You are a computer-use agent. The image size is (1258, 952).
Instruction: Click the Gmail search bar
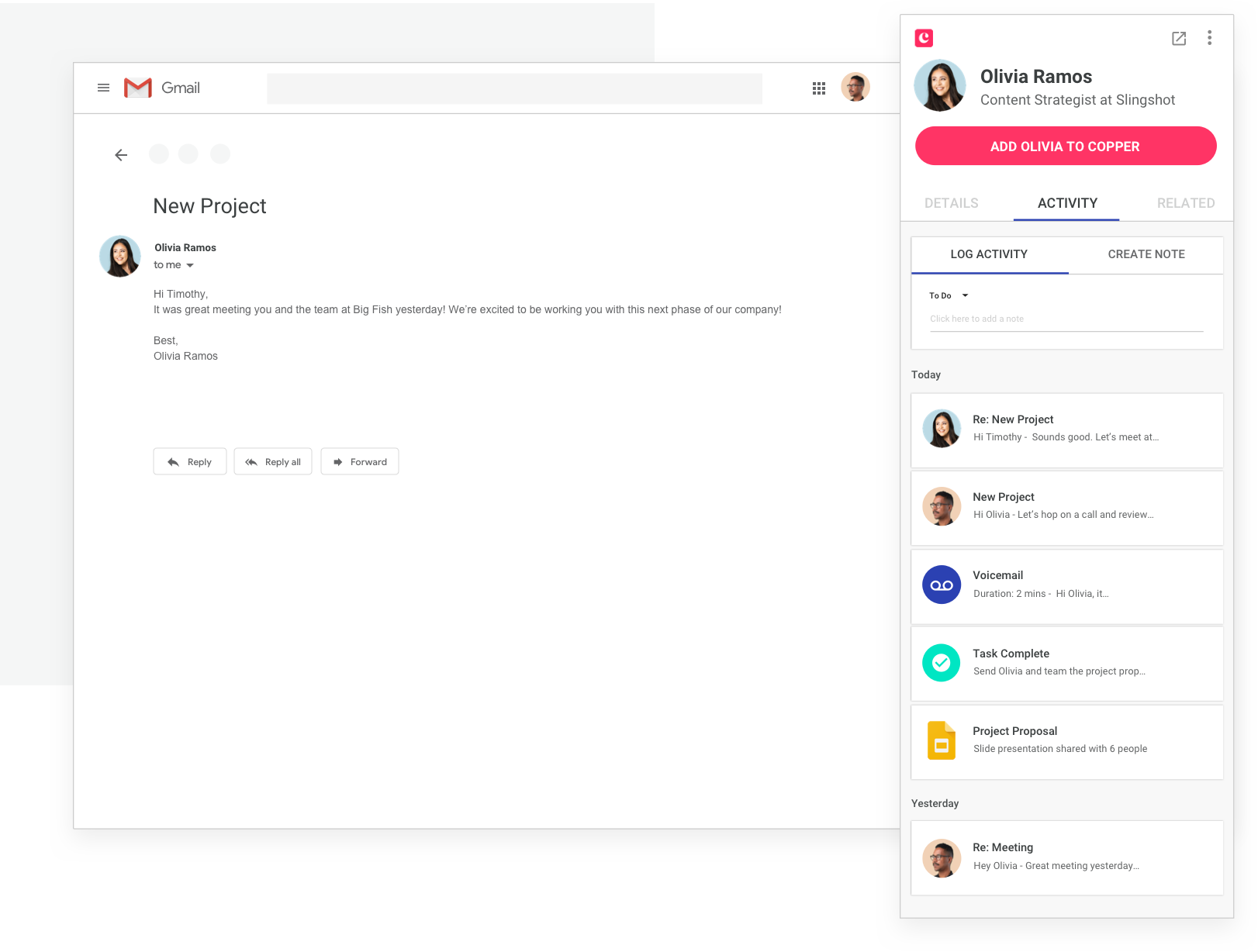514,88
